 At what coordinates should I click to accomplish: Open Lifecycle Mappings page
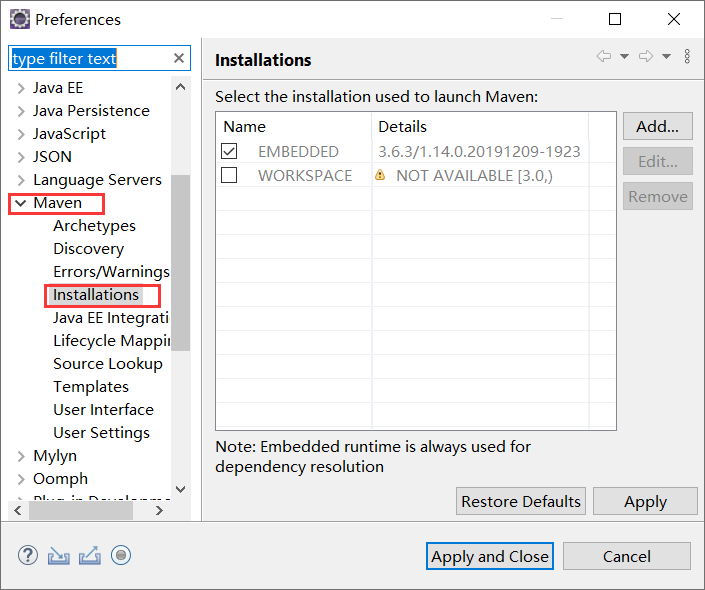click(x=112, y=340)
